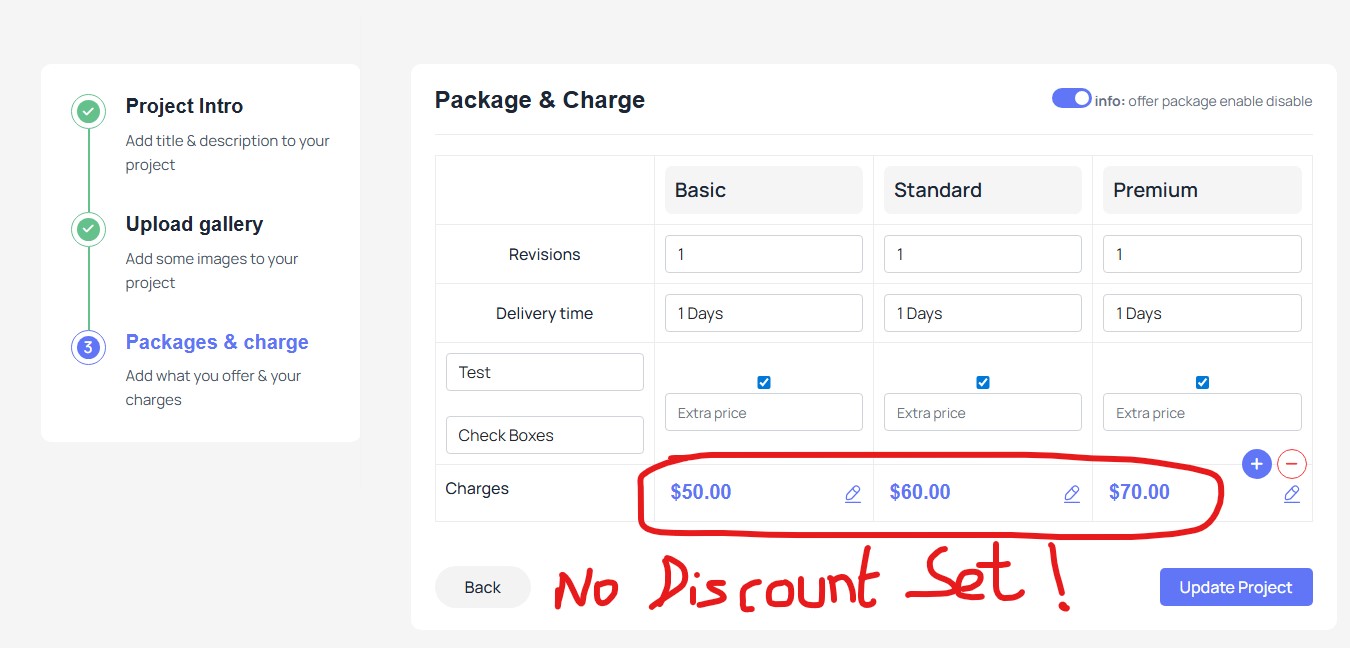This screenshot has height=648, width=1350.
Task: Click the edit pencil for Standard charge
Action: point(1072,493)
